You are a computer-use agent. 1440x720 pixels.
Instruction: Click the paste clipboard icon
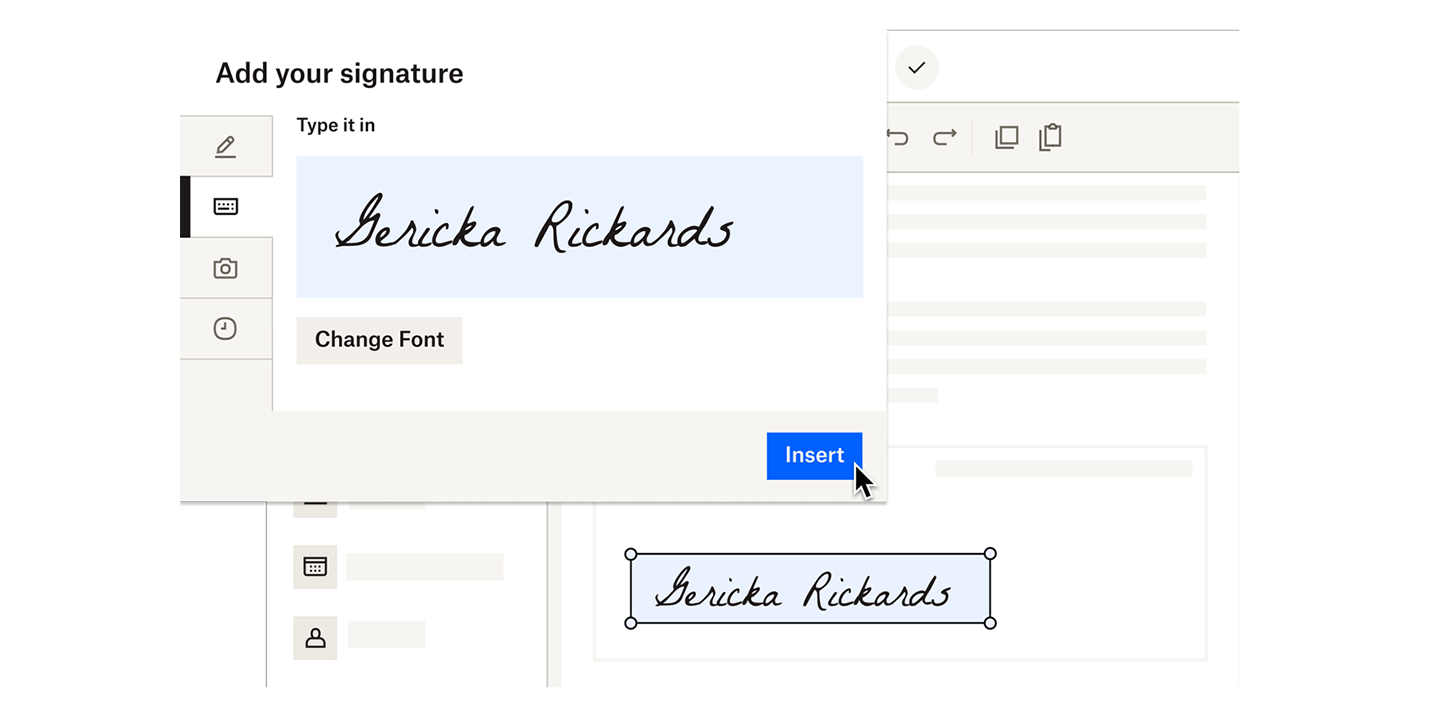[1050, 137]
